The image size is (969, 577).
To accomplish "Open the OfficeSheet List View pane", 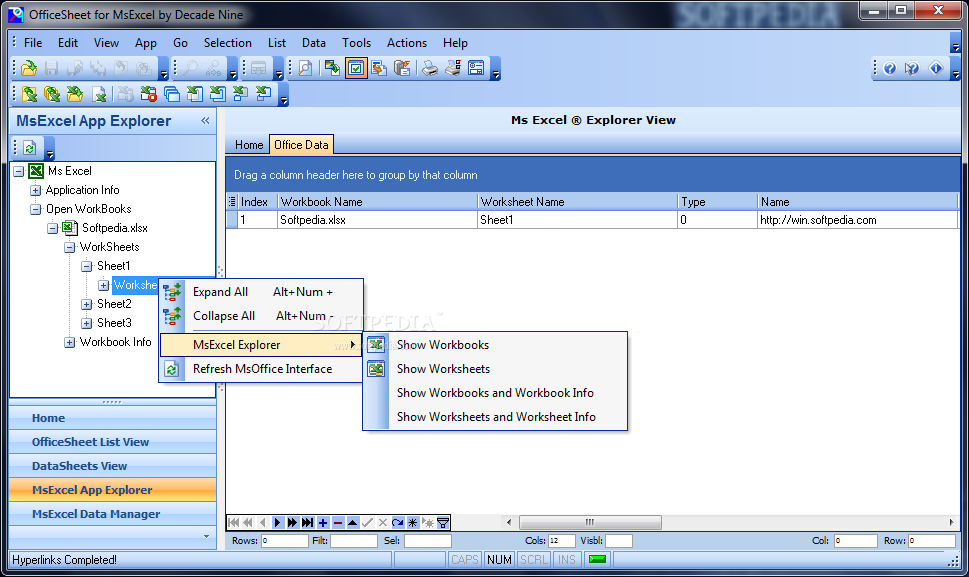I will (112, 442).
